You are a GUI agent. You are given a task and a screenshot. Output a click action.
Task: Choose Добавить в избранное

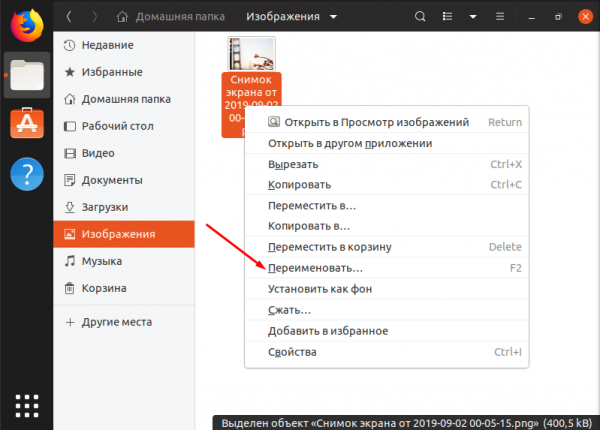(x=386, y=331)
